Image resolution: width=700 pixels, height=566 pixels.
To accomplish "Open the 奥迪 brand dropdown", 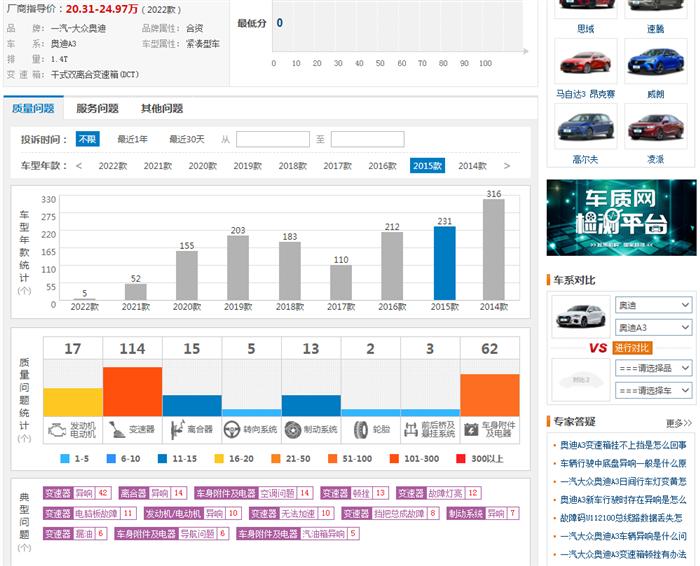I will [654, 305].
